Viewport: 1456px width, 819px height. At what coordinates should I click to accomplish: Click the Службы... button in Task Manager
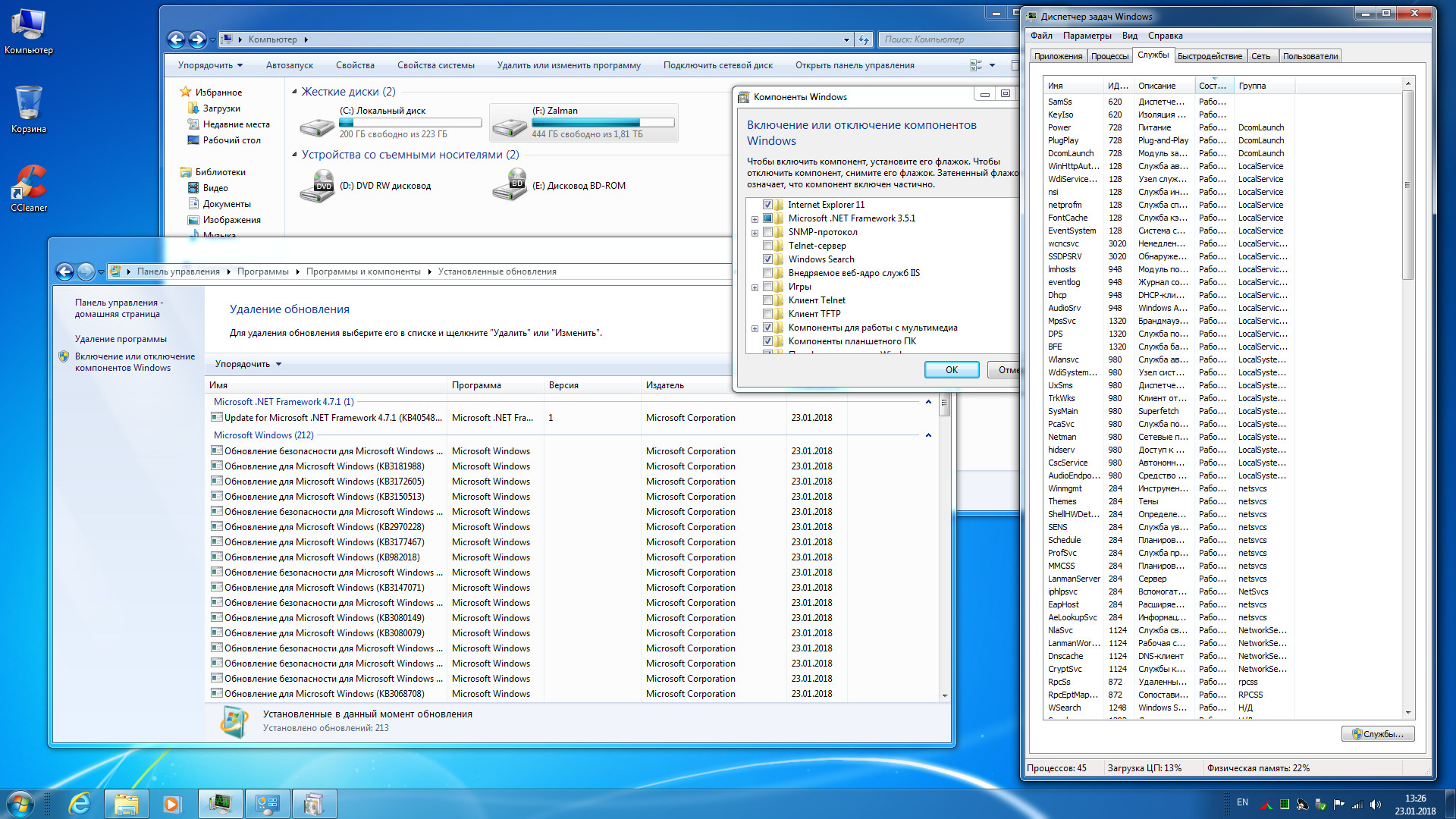click(1378, 734)
